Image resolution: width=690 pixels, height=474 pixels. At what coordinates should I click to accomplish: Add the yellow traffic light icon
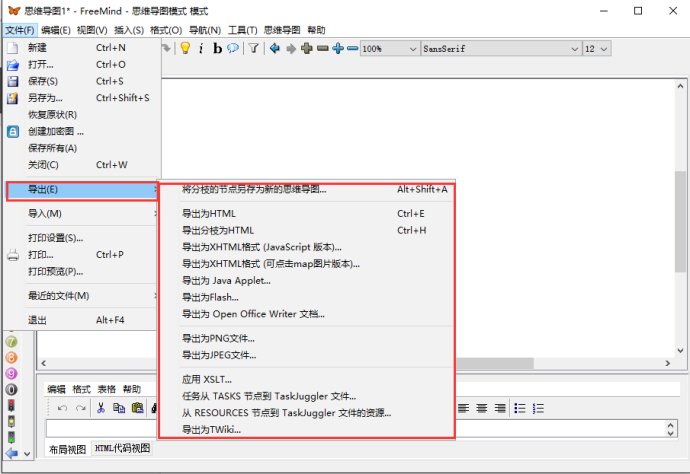11,421
